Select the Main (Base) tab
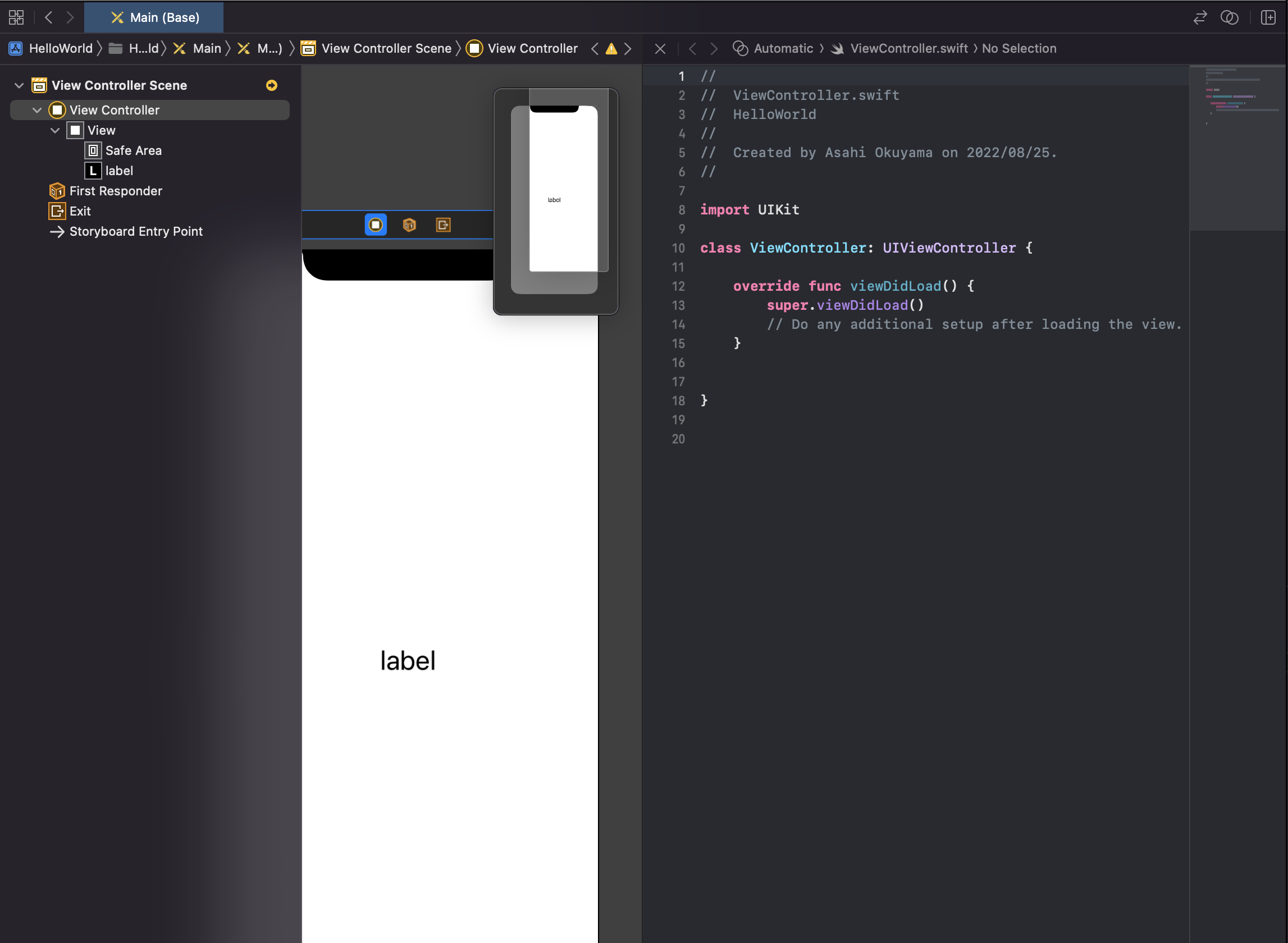1288x943 pixels. [x=154, y=17]
